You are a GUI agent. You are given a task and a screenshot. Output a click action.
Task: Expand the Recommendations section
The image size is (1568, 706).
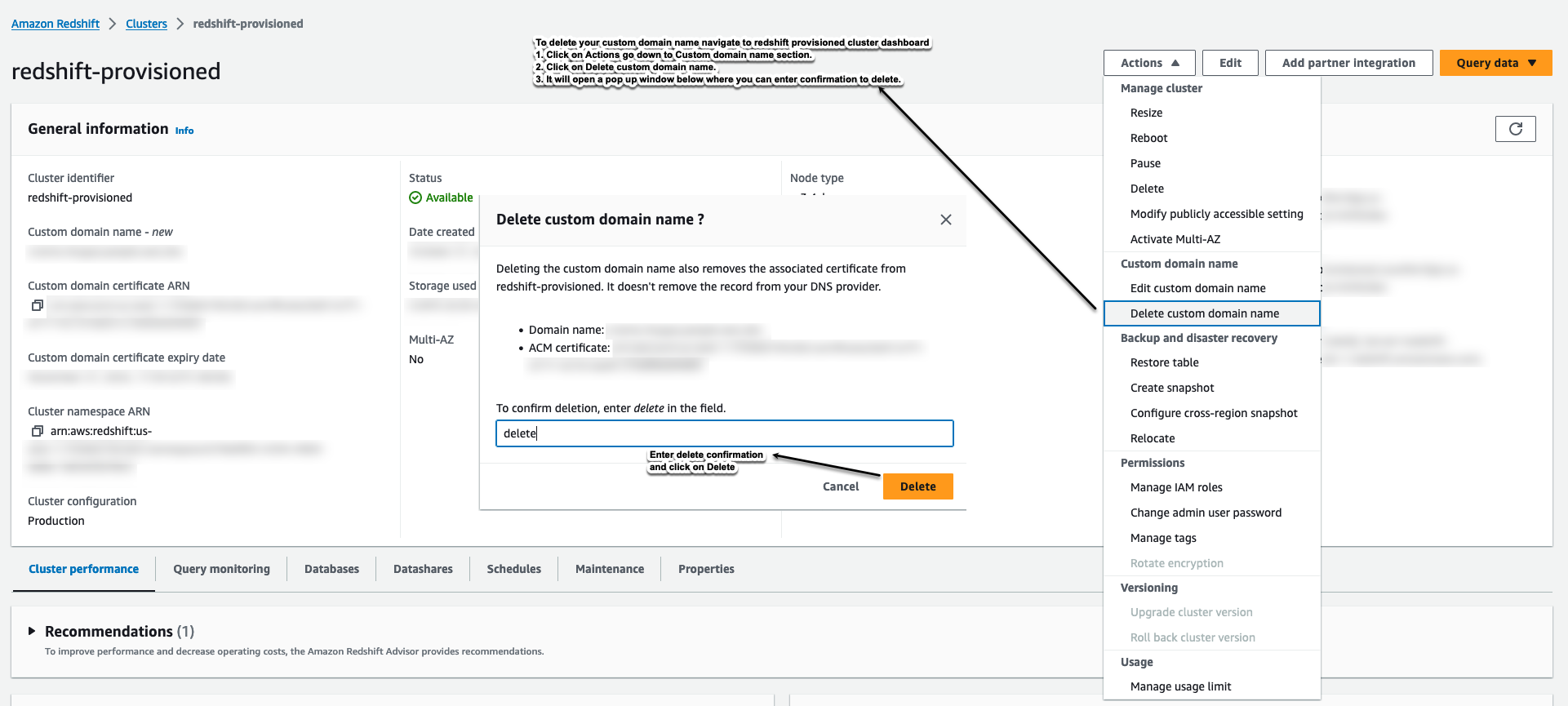click(32, 631)
